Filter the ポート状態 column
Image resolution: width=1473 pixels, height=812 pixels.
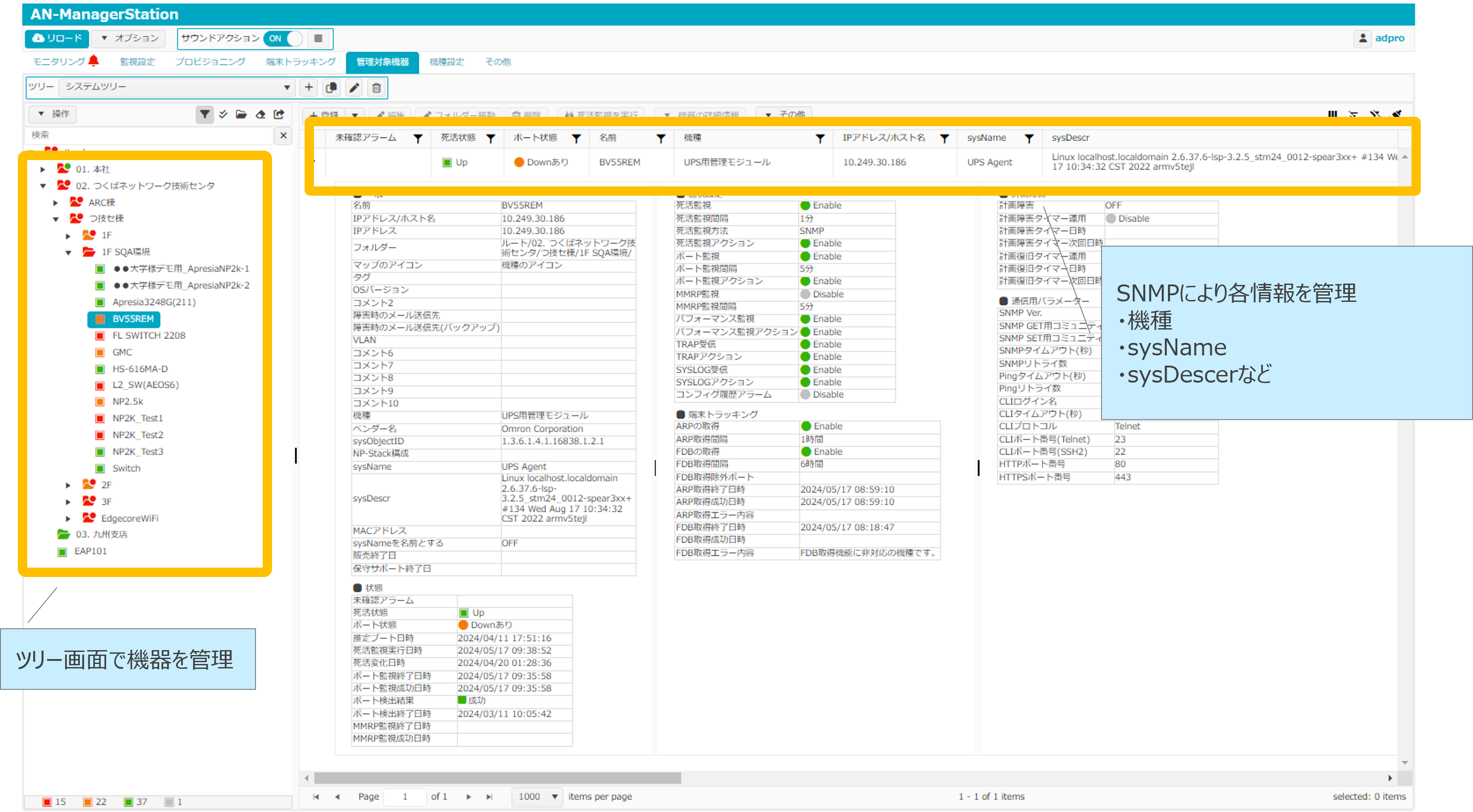point(576,138)
